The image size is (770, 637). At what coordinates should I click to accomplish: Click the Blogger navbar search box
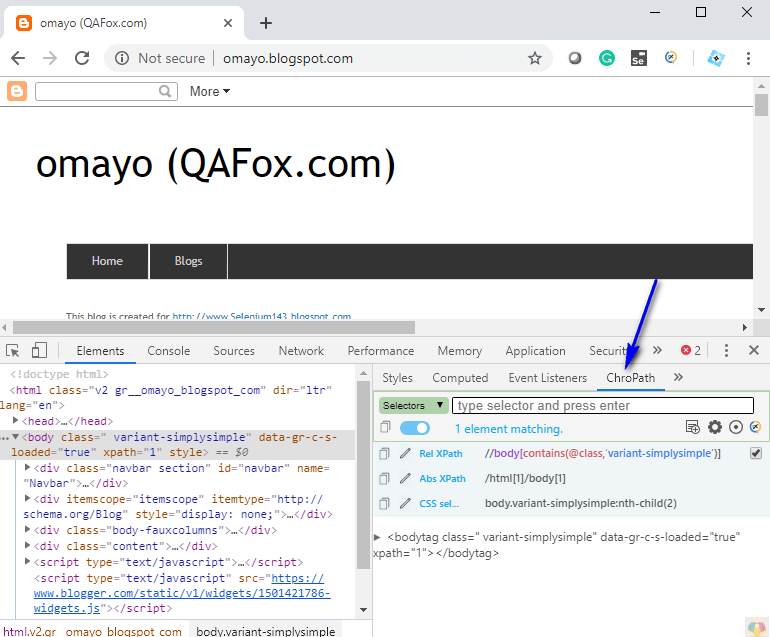pyautogui.click(x=106, y=91)
